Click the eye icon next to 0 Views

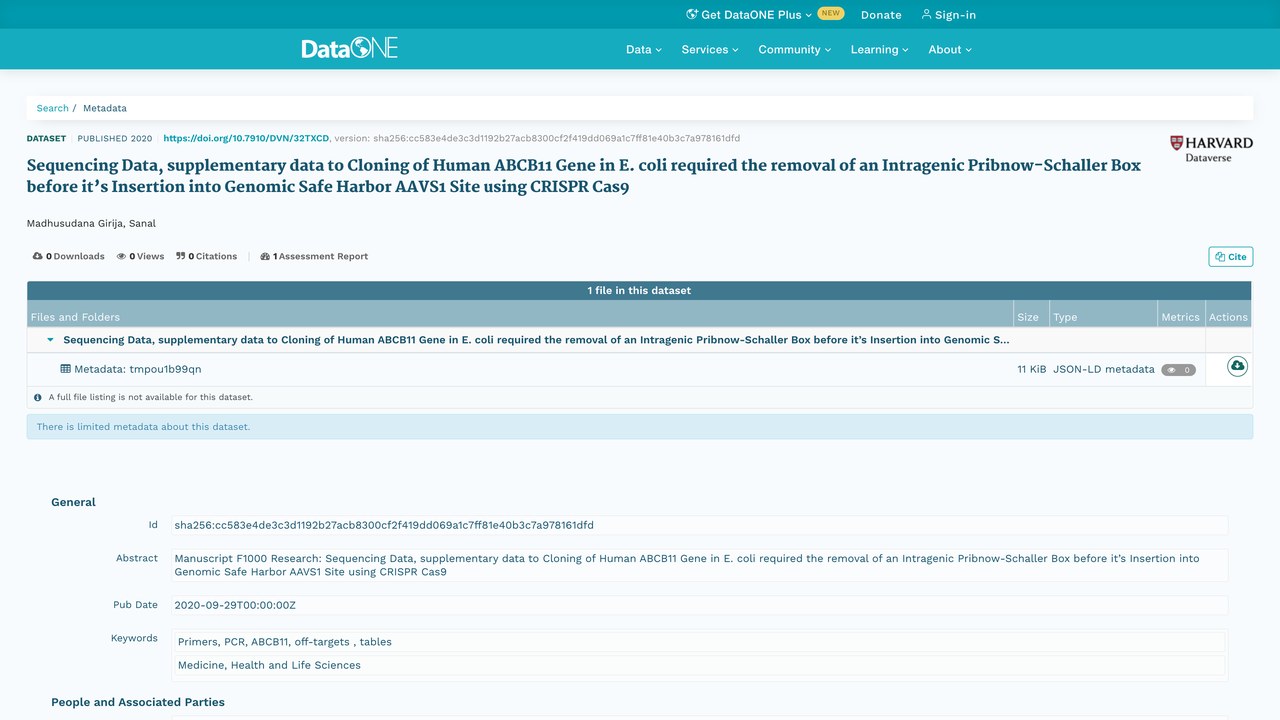pyautogui.click(x=121, y=256)
